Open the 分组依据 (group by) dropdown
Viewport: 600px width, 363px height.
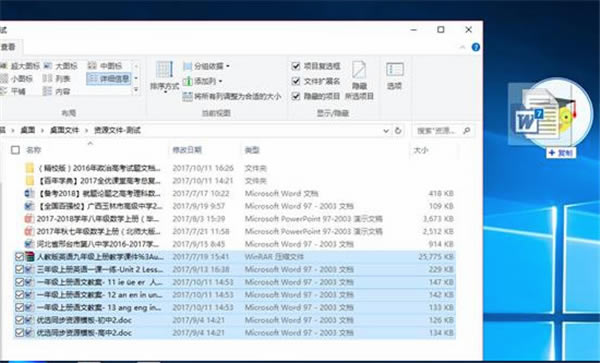click(206, 66)
